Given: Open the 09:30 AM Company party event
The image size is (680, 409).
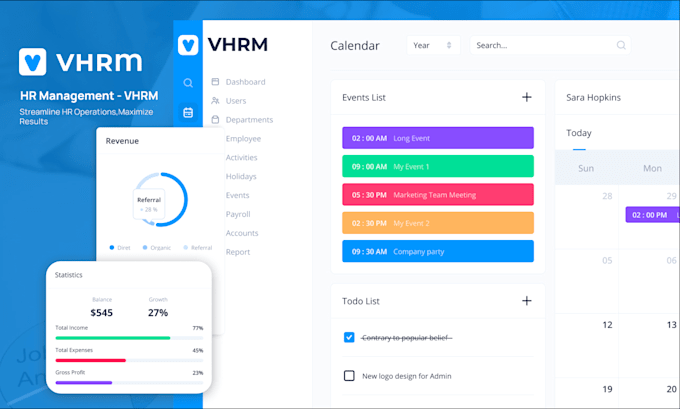Looking at the screenshot, I should click(438, 251).
